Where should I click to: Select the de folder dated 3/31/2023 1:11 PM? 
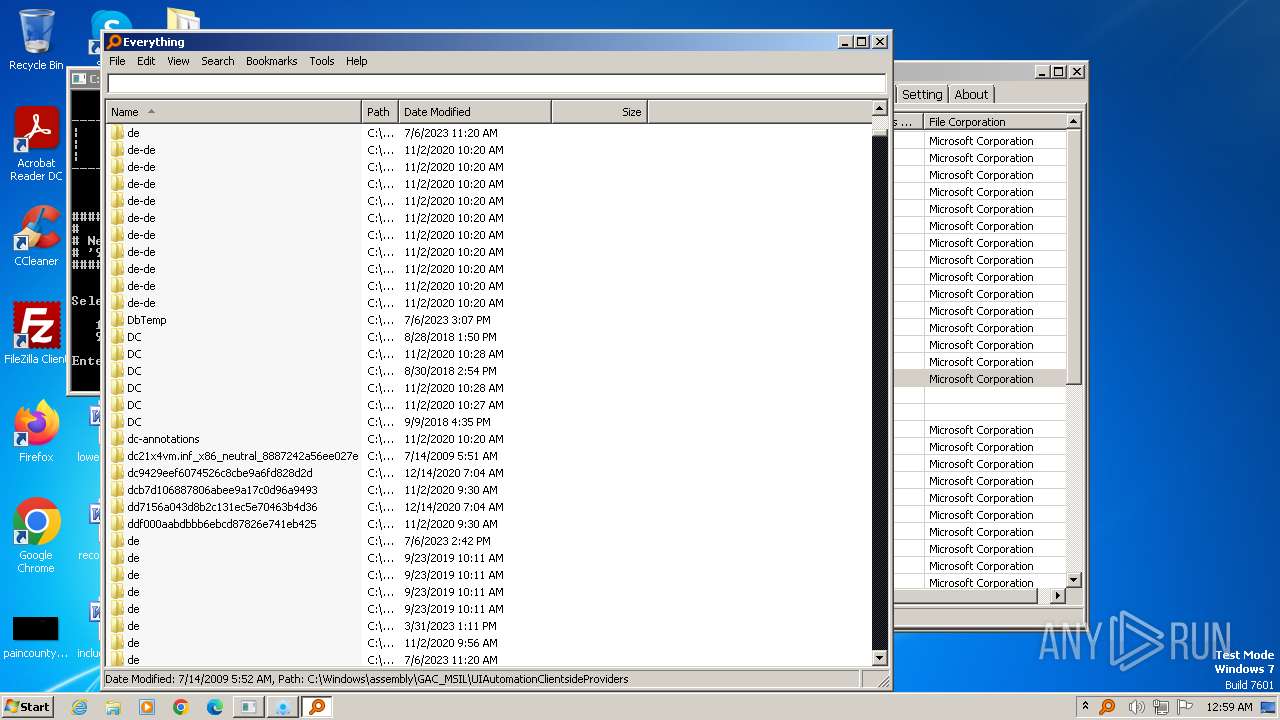click(x=133, y=626)
